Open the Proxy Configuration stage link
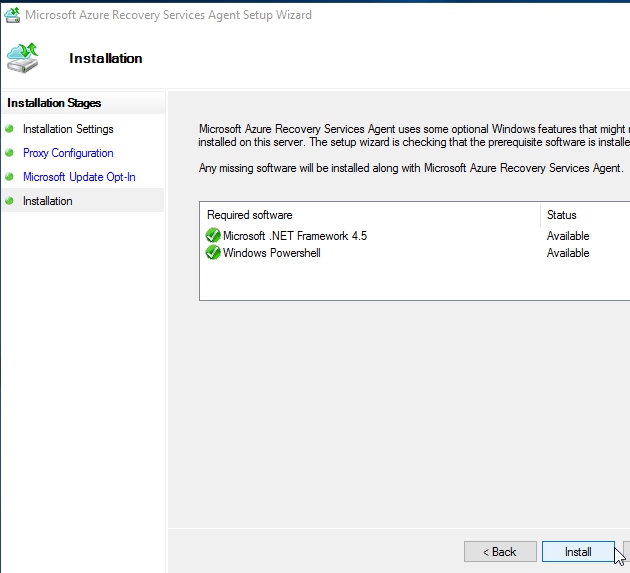 click(68, 153)
